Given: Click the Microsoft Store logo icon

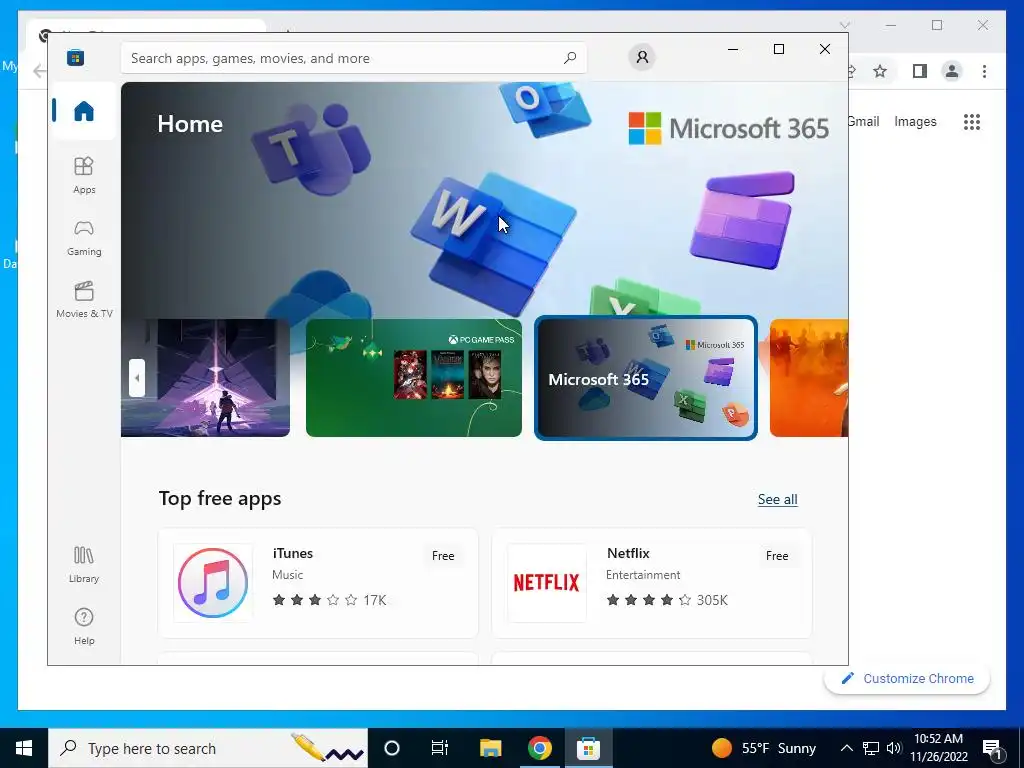Looking at the screenshot, I should pos(75,57).
